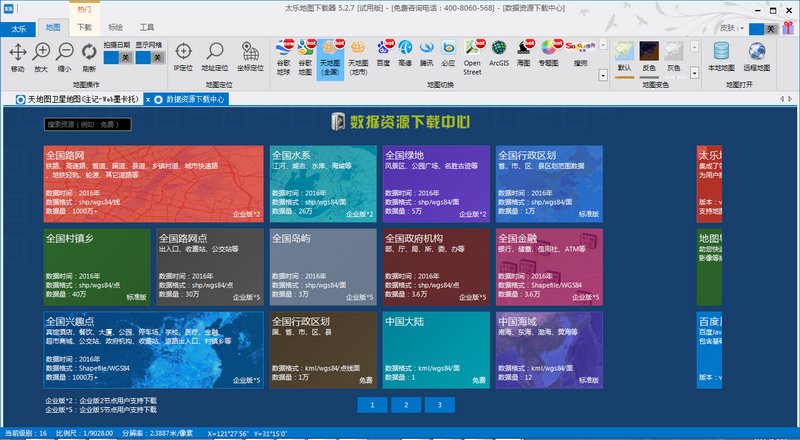Expand the map source list dropdown

603,76
